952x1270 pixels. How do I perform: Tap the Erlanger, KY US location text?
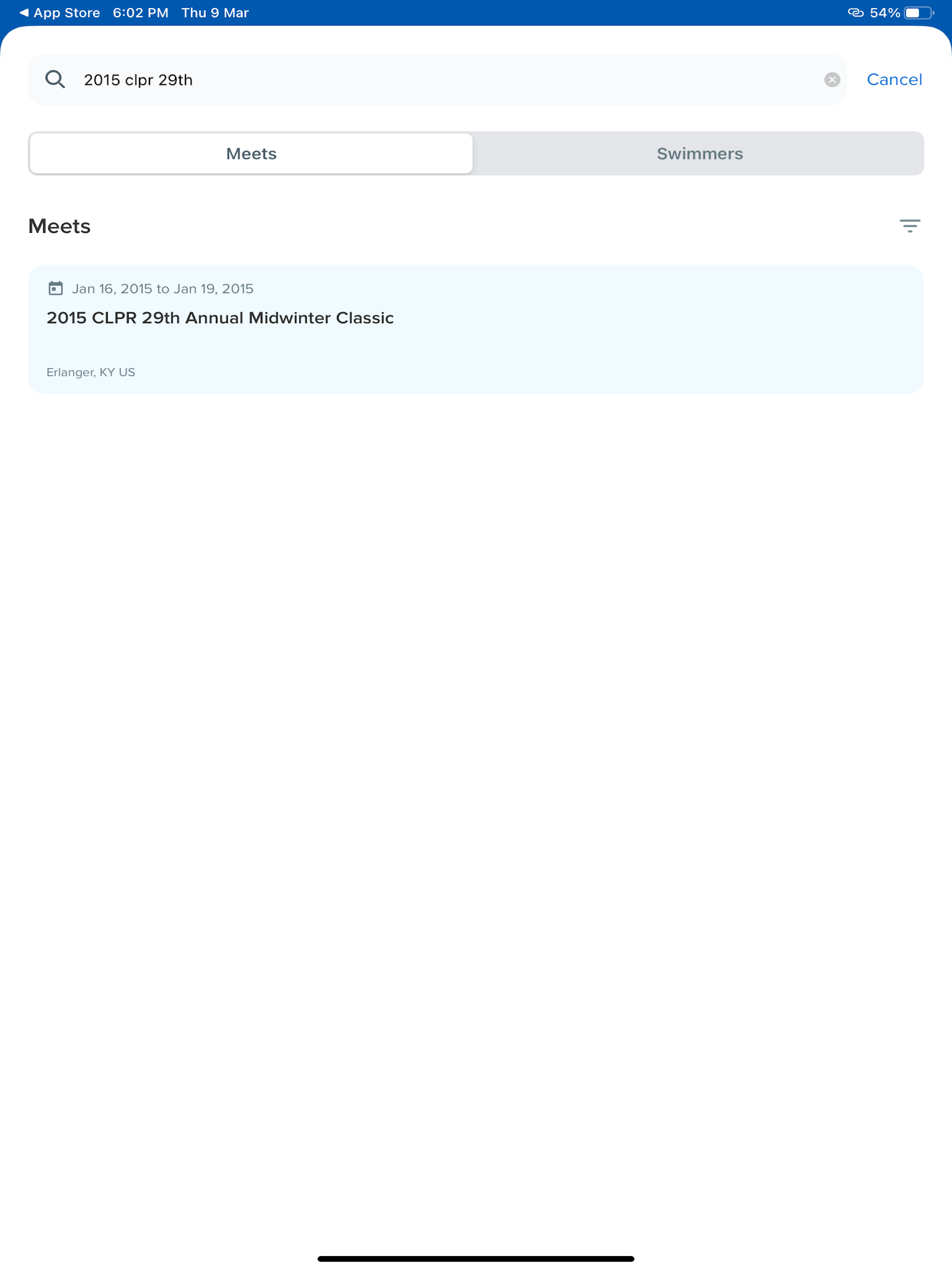[91, 372]
